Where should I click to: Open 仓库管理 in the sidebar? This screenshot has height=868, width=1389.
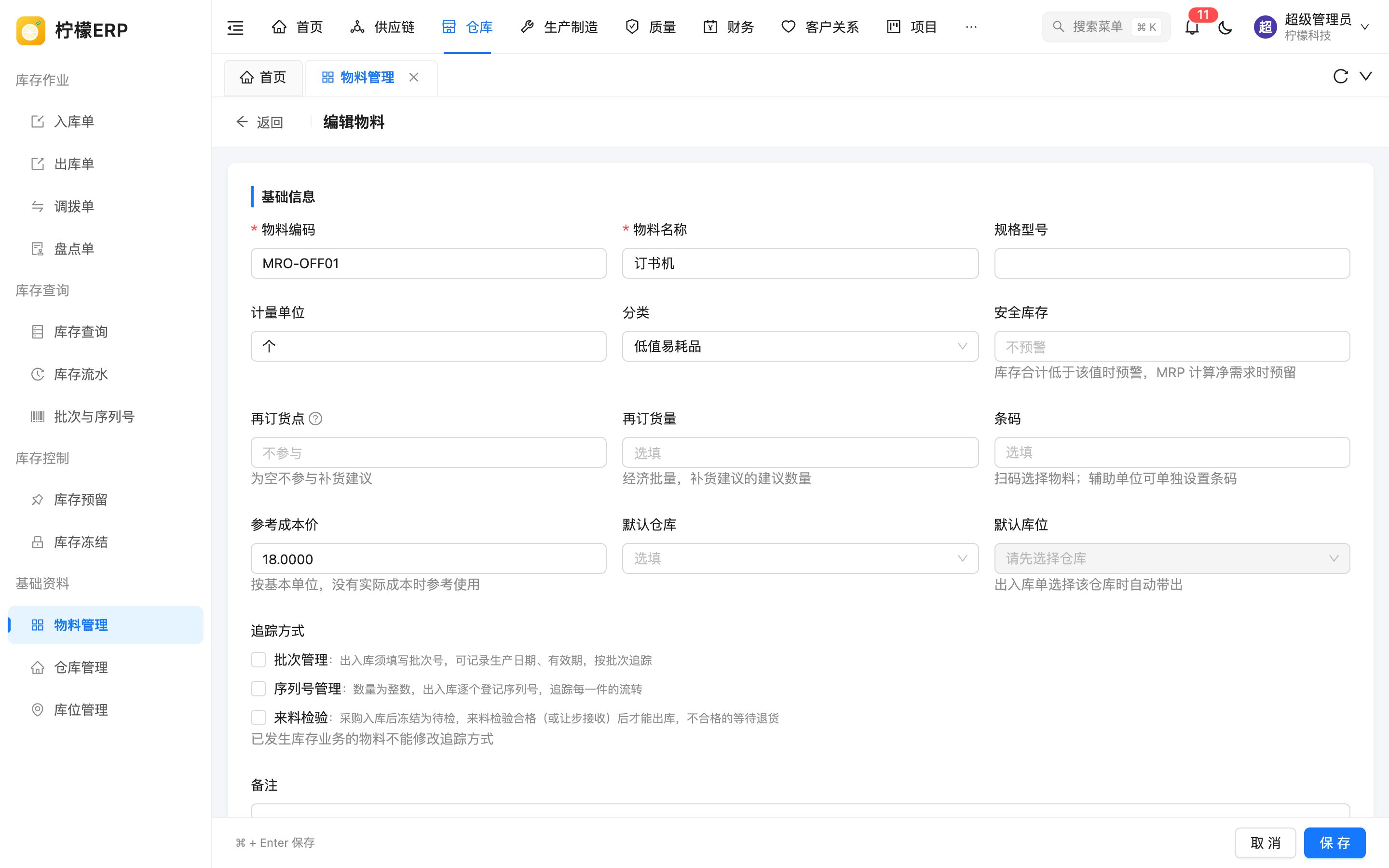click(106, 668)
